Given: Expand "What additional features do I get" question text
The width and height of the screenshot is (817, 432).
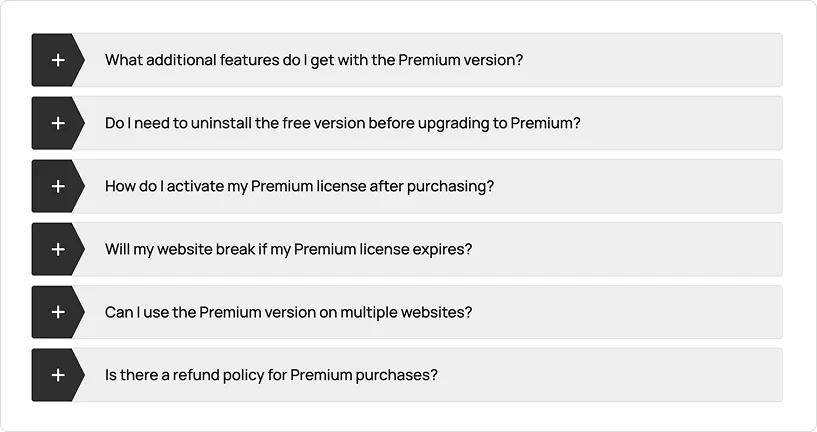Looking at the screenshot, I should tap(313, 60).
